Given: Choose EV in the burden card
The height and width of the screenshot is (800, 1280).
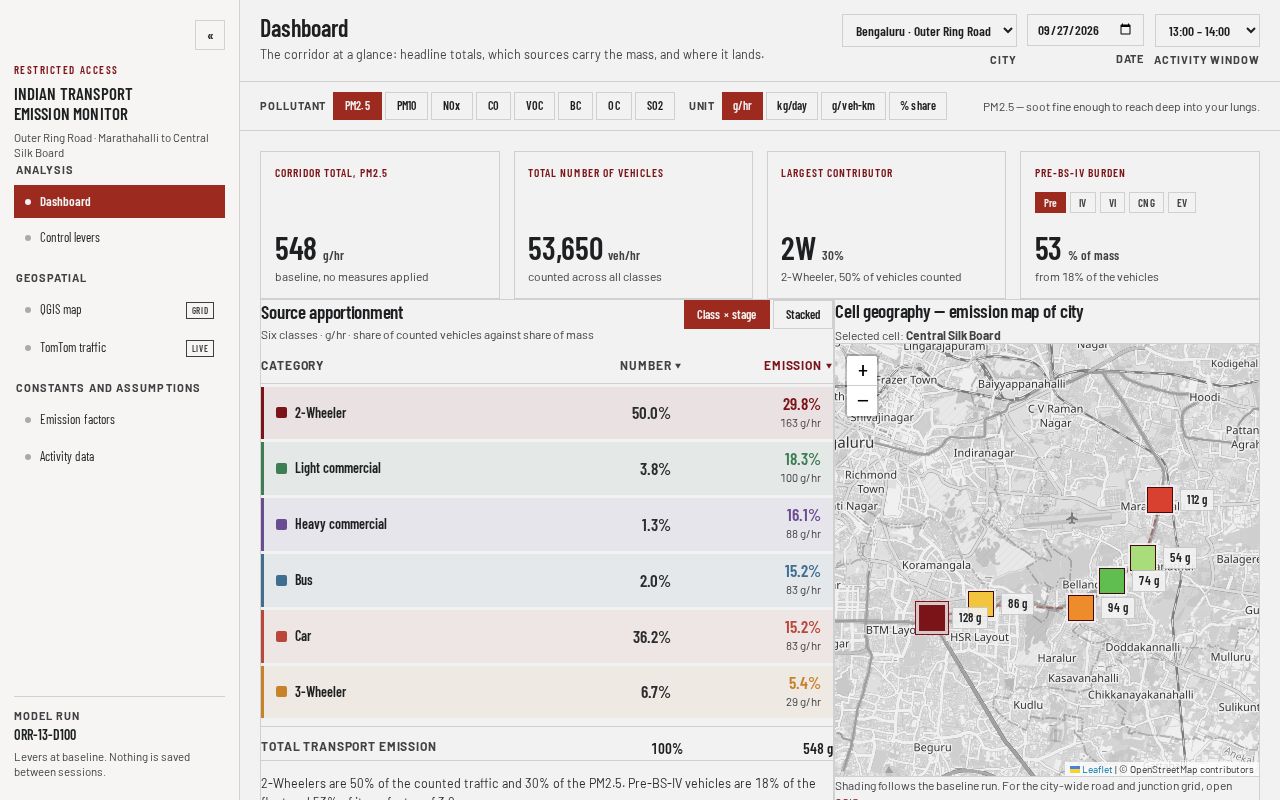Looking at the screenshot, I should (1182, 203).
